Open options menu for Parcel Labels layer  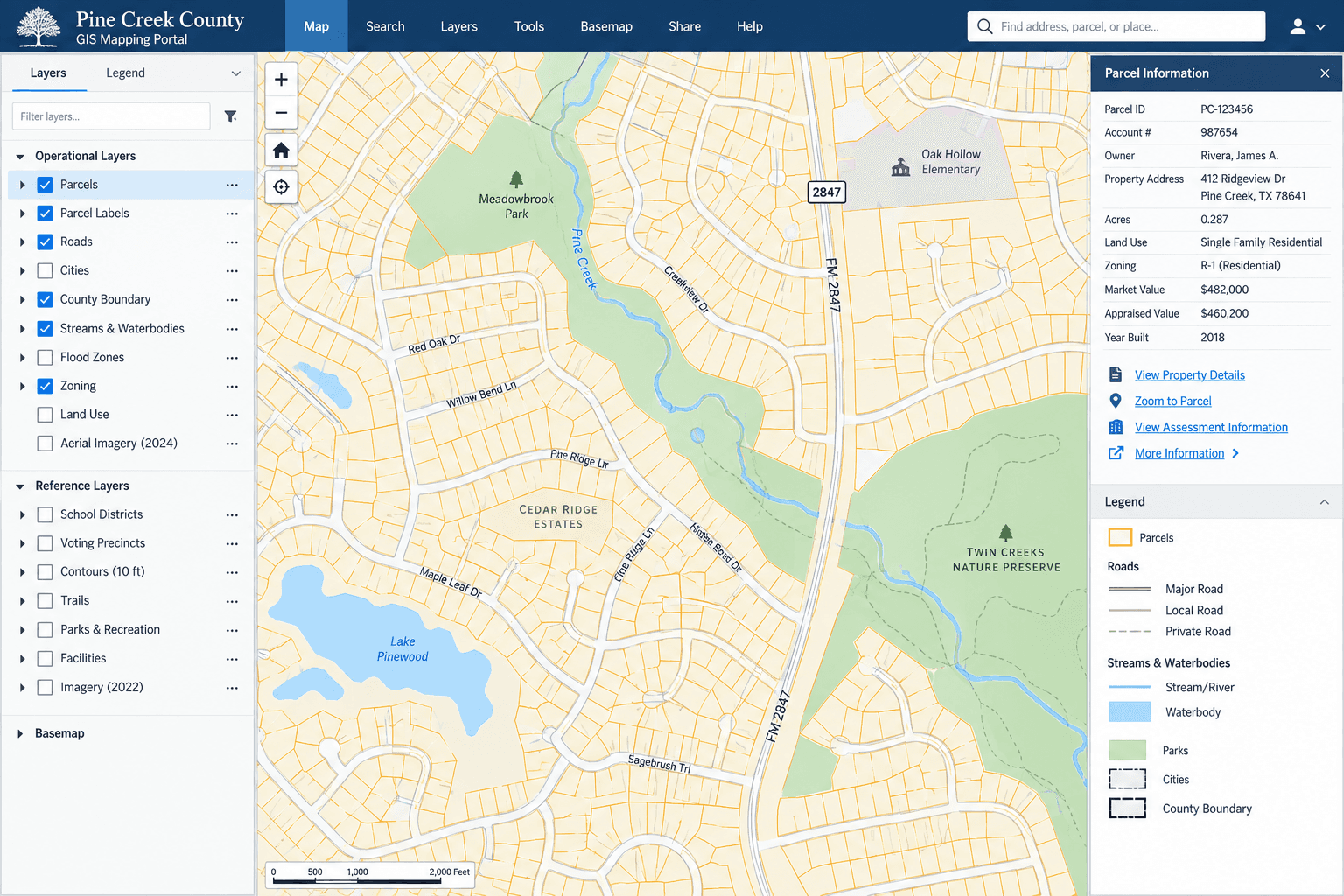tap(232, 213)
